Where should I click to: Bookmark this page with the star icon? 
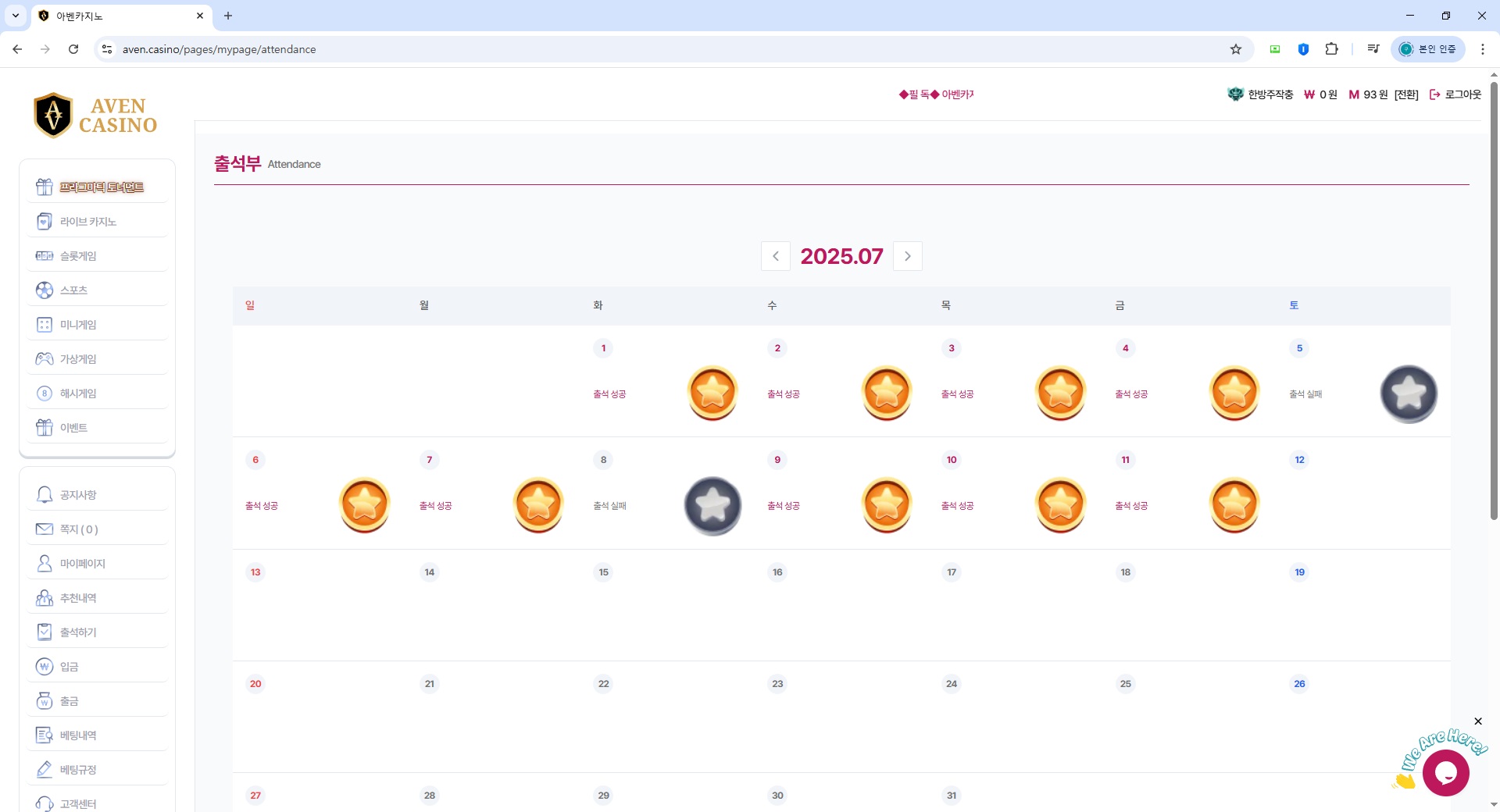1236,49
